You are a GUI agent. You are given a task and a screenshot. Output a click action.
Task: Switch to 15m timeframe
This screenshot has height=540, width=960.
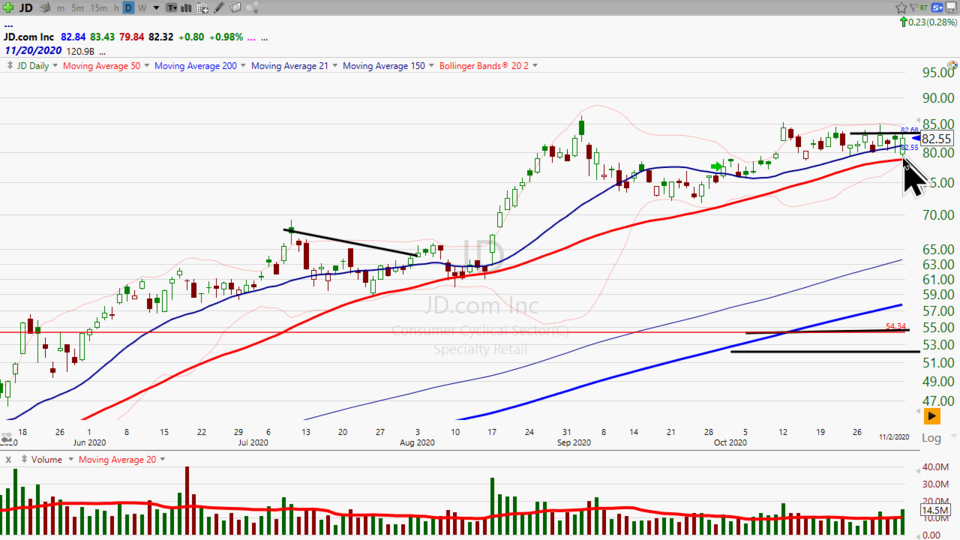99,9
